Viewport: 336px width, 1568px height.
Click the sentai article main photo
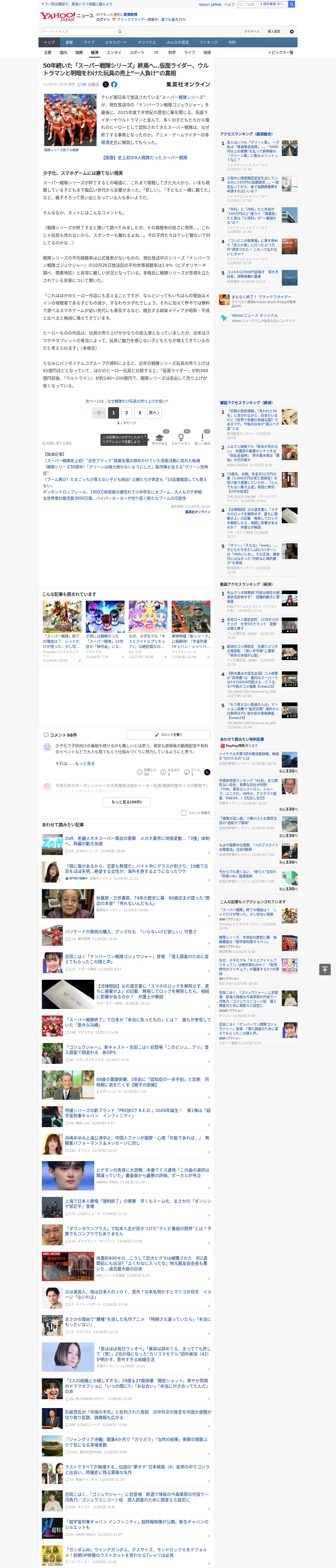point(70,119)
